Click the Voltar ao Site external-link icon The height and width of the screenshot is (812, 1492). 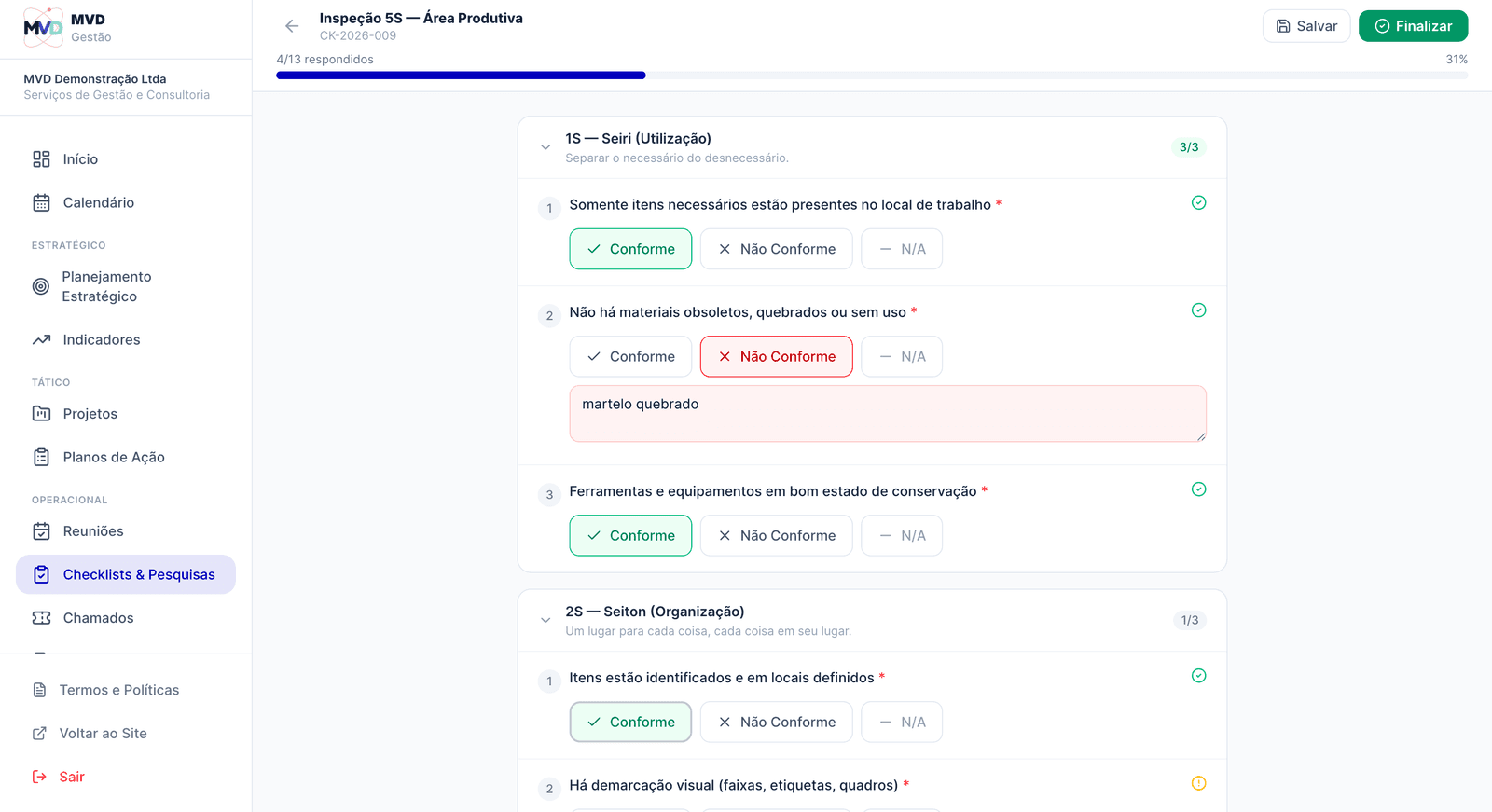tap(39, 734)
